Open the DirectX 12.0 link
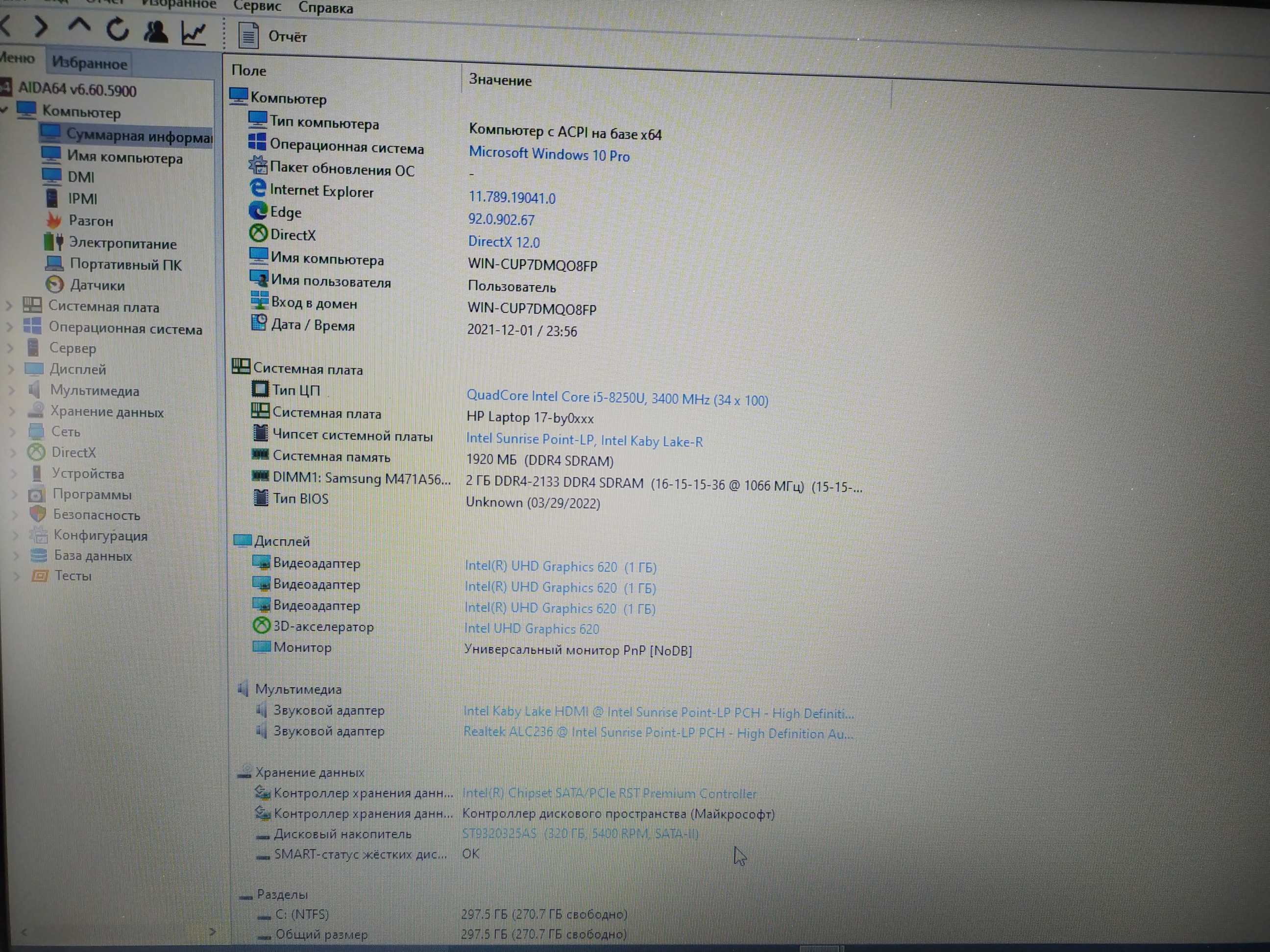Viewport: 1270px width, 952px height. click(x=504, y=241)
